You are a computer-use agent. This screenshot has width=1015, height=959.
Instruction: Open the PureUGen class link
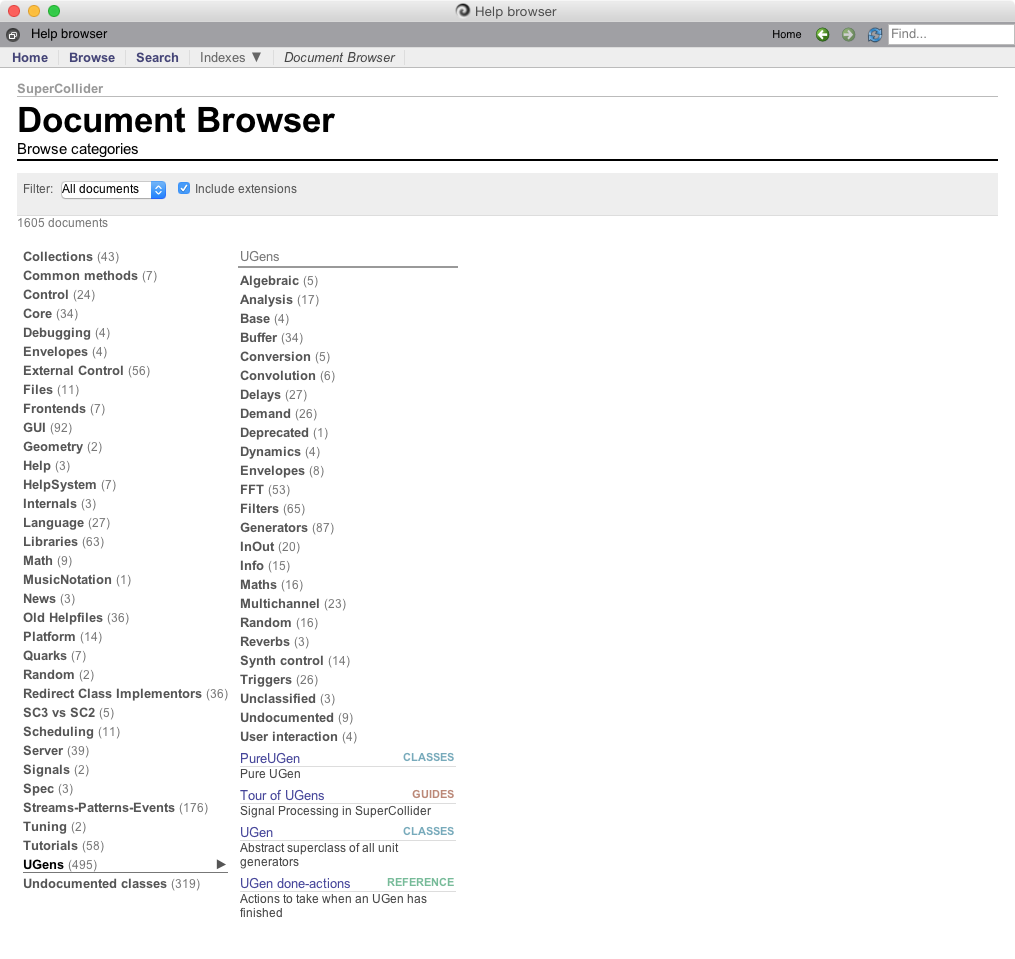click(x=270, y=758)
